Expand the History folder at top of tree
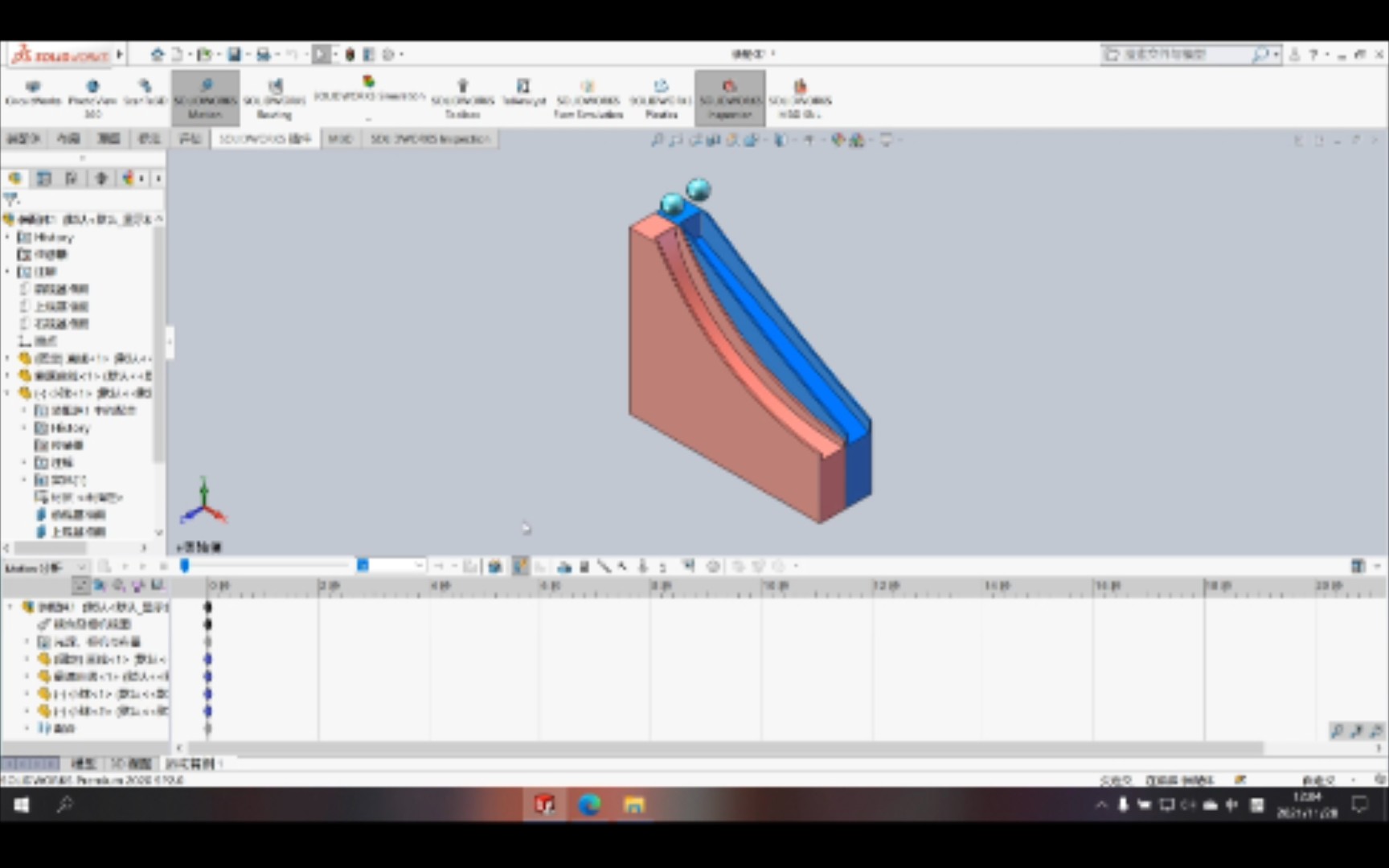Image resolution: width=1389 pixels, height=868 pixels. [x=8, y=237]
